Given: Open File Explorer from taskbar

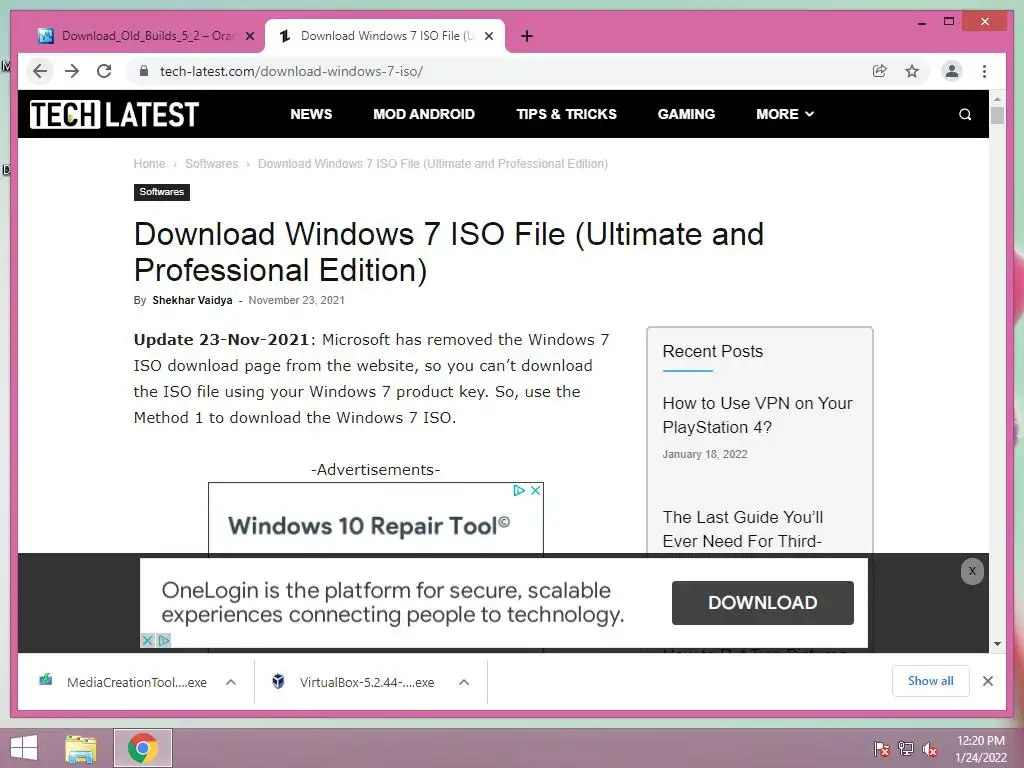Looking at the screenshot, I should click(81, 748).
